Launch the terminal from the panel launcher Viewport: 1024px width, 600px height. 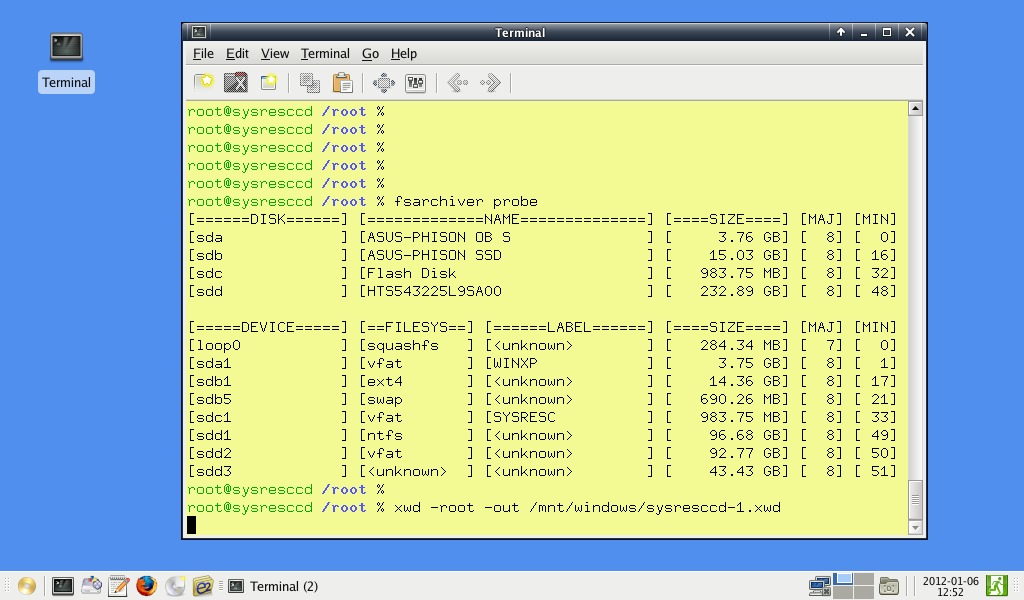63,586
